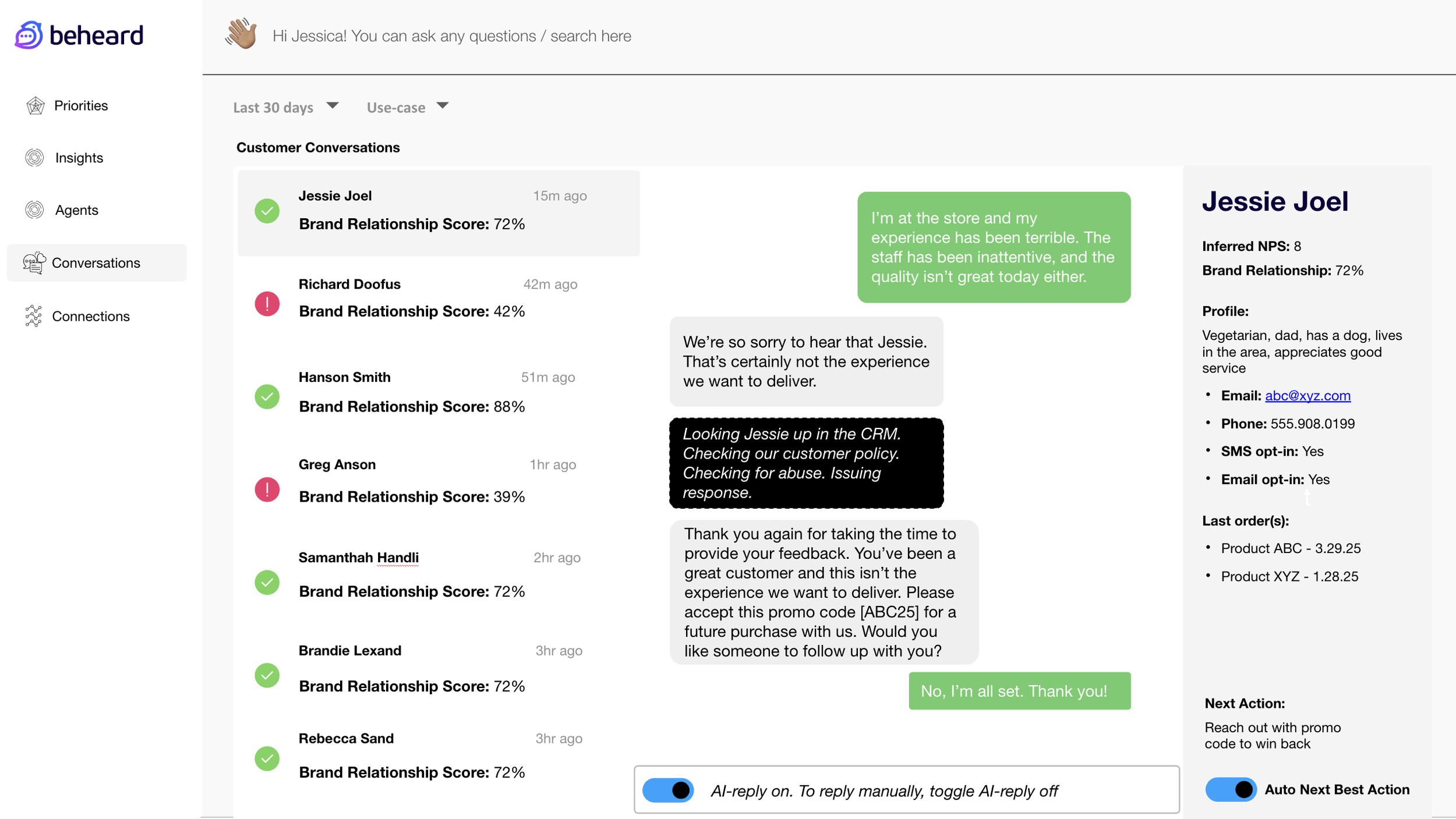Screen dimensions: 1456x819
Task: Open the Last 30 days dropdown
Action: coord(285,107)
